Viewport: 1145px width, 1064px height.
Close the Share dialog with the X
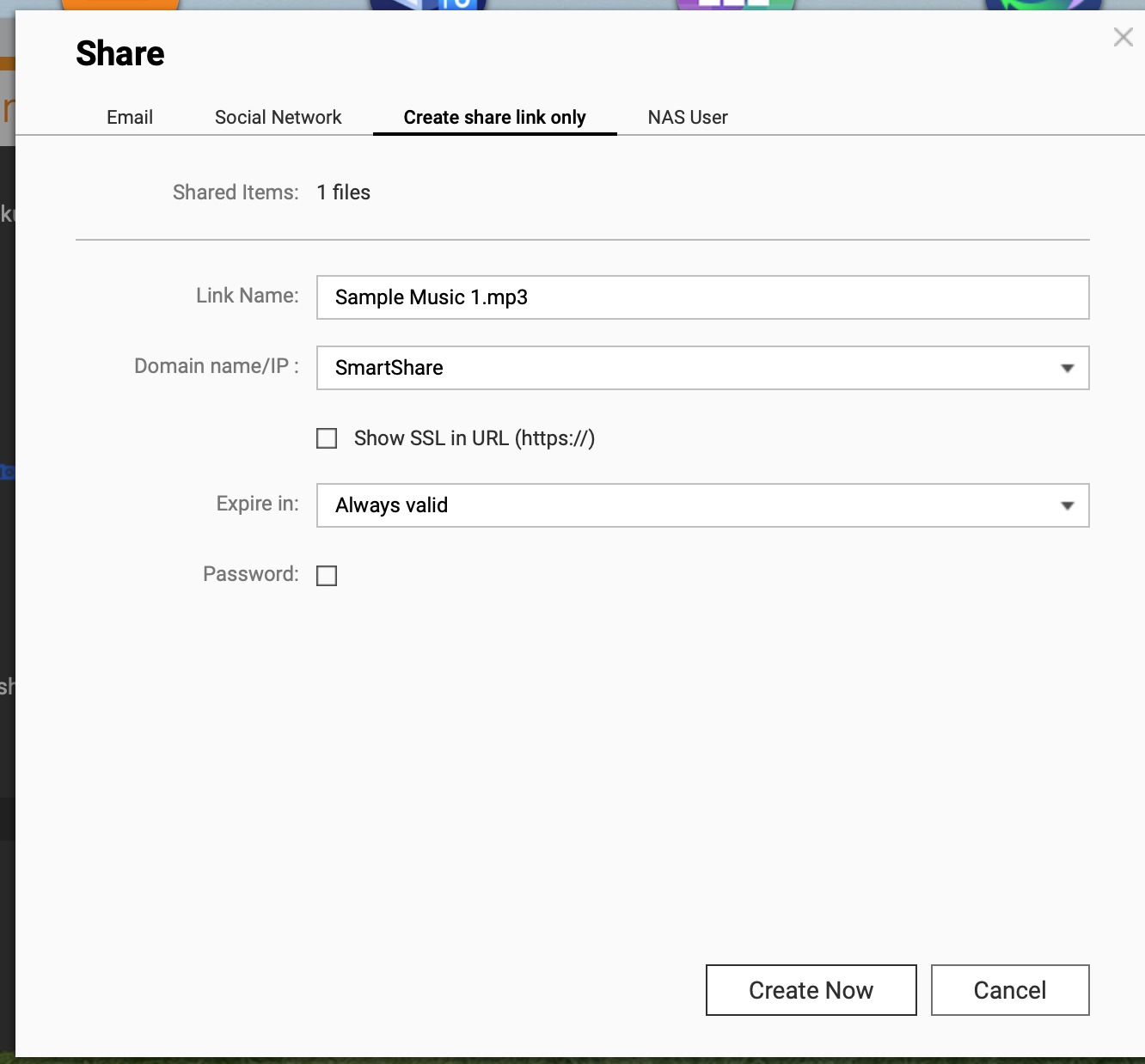click(1123, 37)
